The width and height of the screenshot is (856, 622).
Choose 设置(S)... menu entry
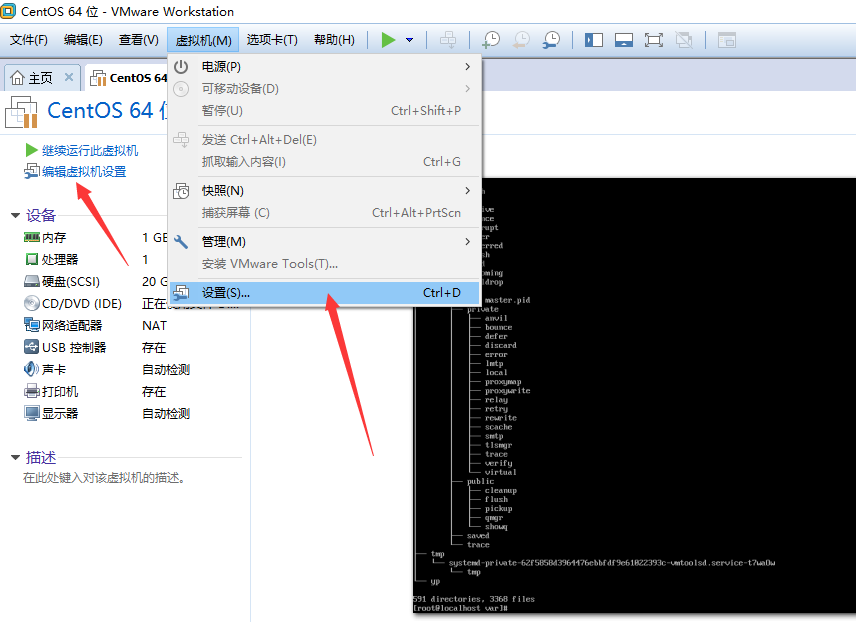coord(324,293)
